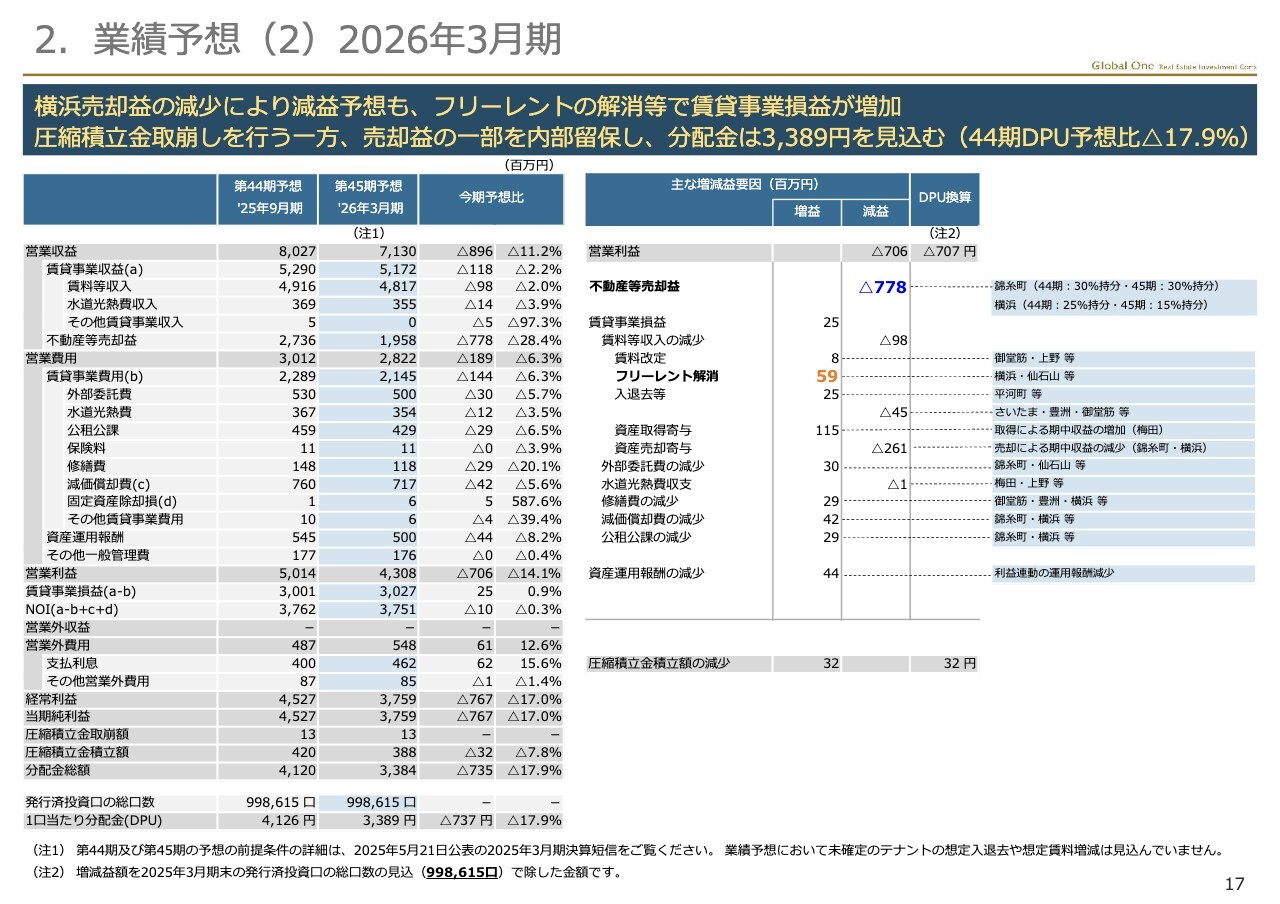1280x904 pixels.
Task: Click the page number 17
Action: pyautogui.click(x=1235, y=883)
